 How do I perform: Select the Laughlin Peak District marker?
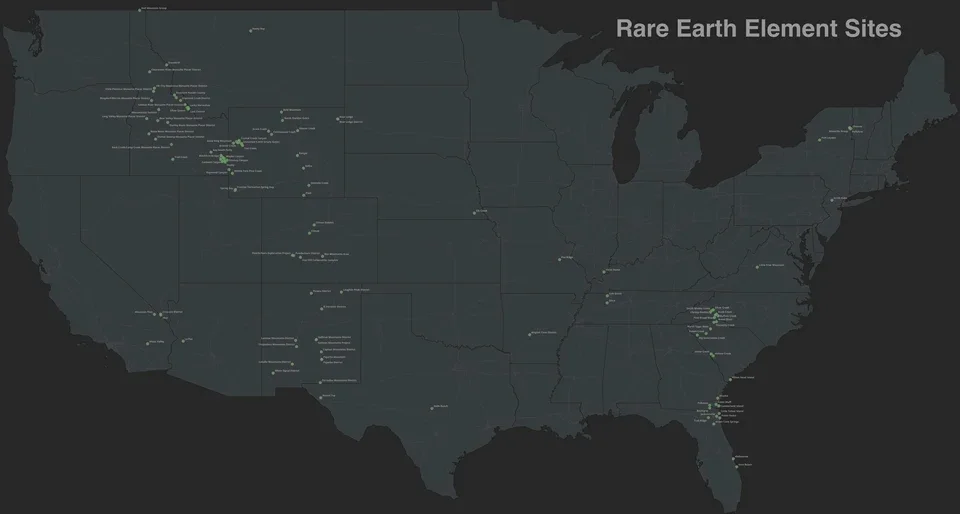click(342, 292)
